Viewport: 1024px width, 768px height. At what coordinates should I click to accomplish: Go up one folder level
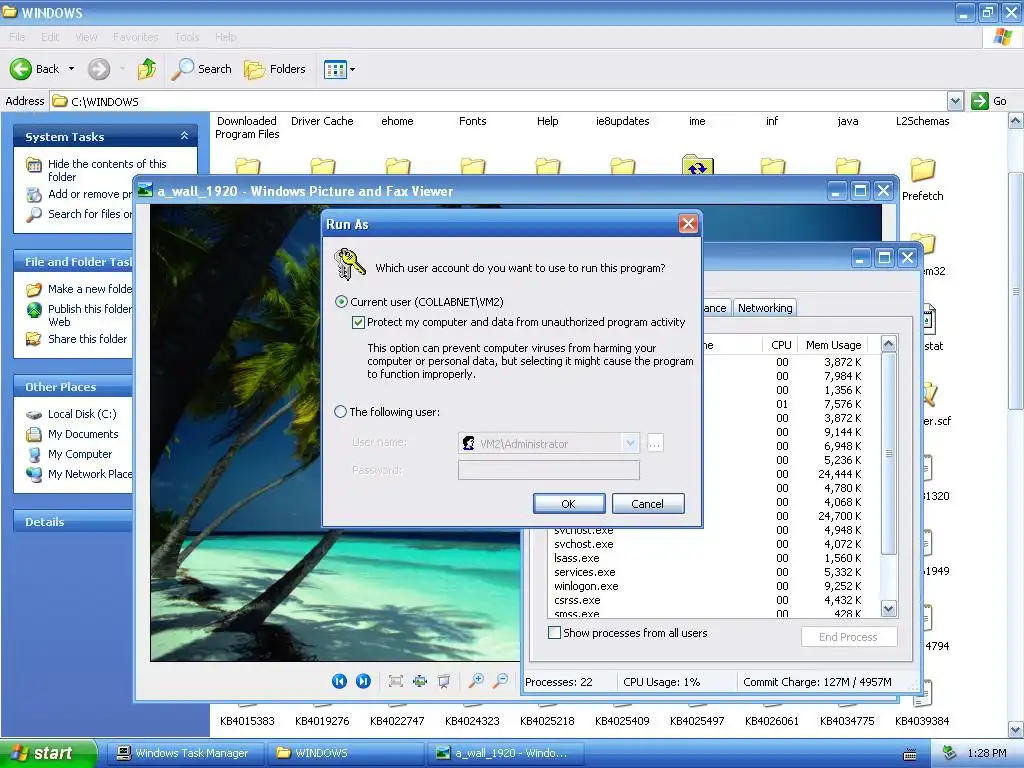[x=147, y=69]
